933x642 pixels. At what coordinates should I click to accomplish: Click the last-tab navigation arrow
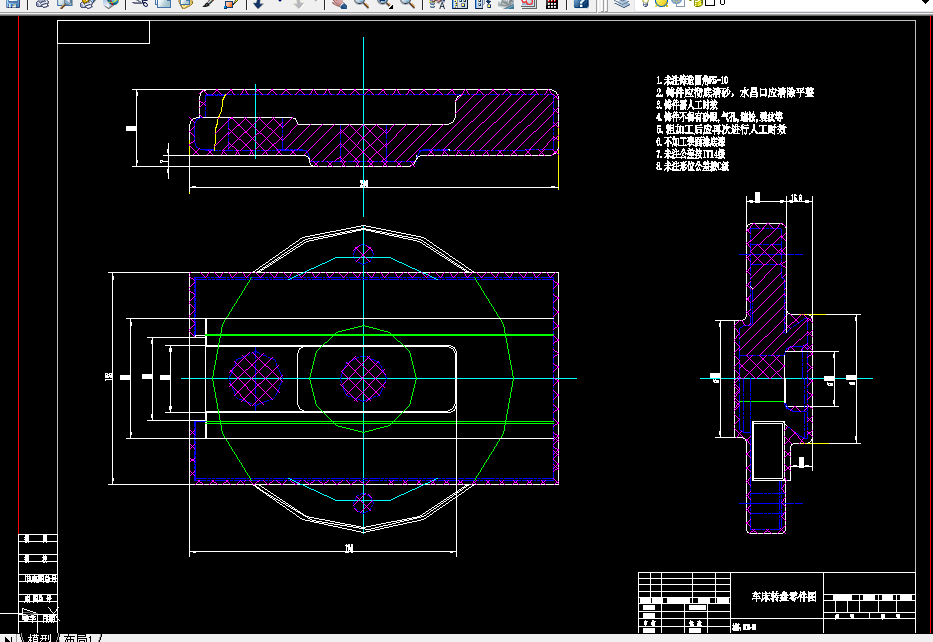tap(9, 638)
